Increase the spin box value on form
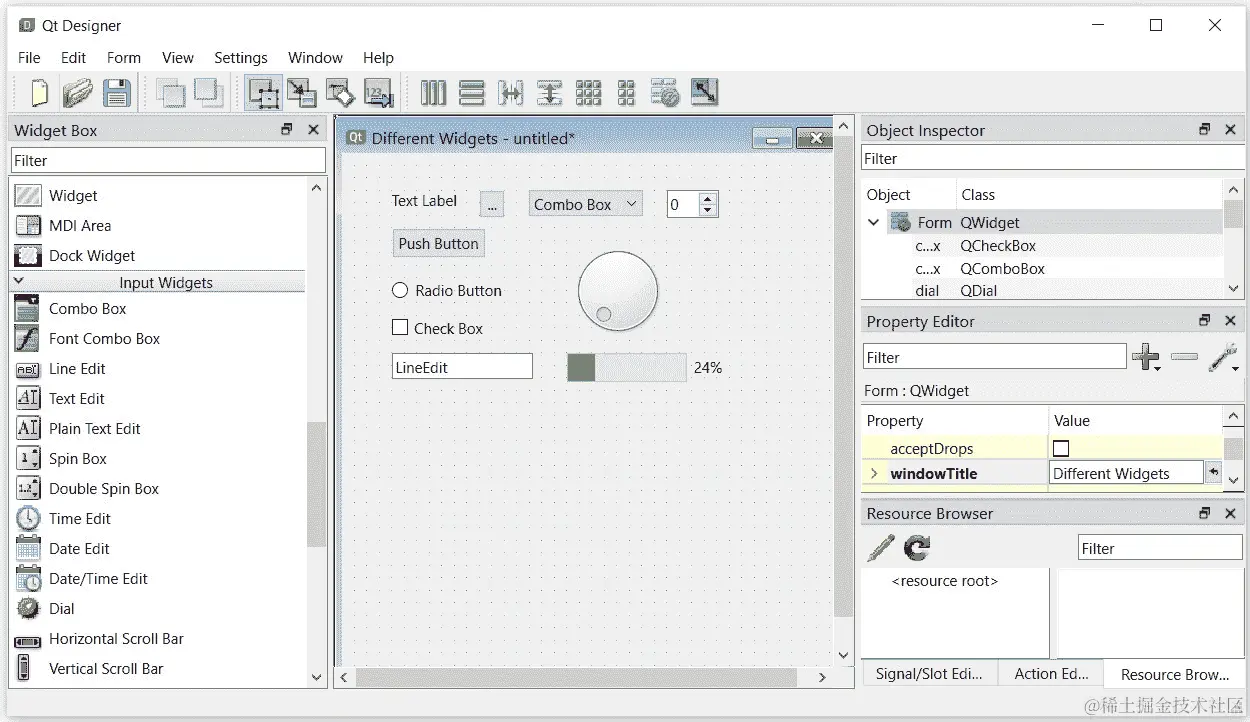This screenshot has width=1250, height=722. [708, 198]
